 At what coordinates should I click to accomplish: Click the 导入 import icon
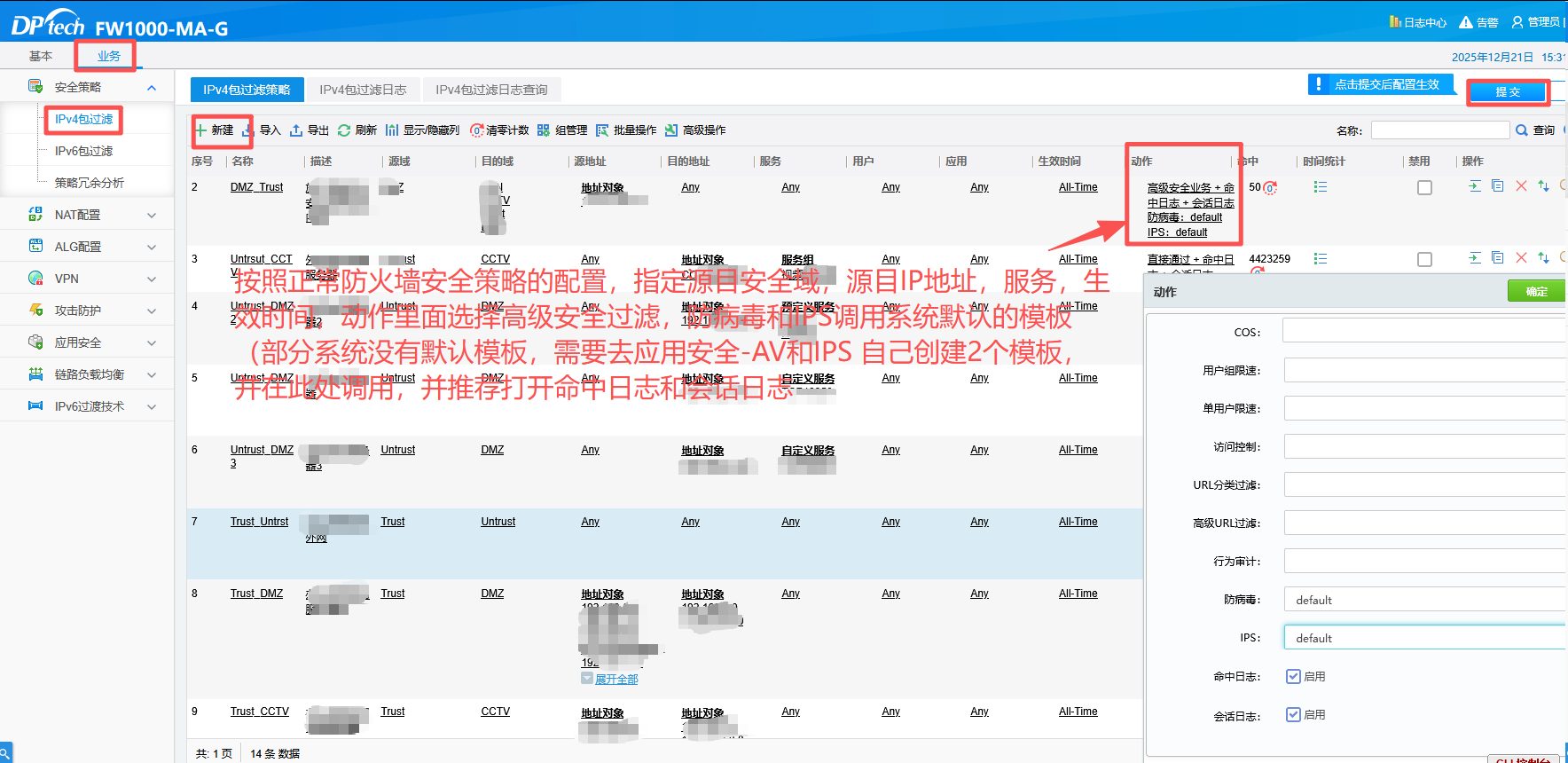tap(247, 130)
